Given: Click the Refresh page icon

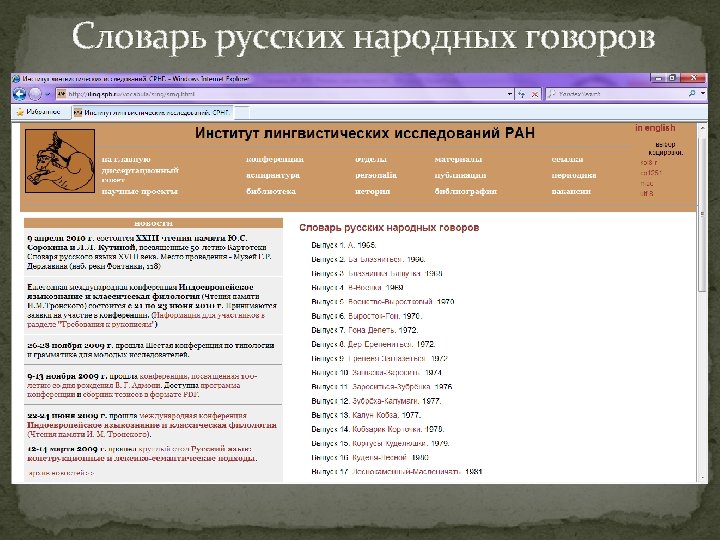Looking at the screenshot, I should 522,94.
